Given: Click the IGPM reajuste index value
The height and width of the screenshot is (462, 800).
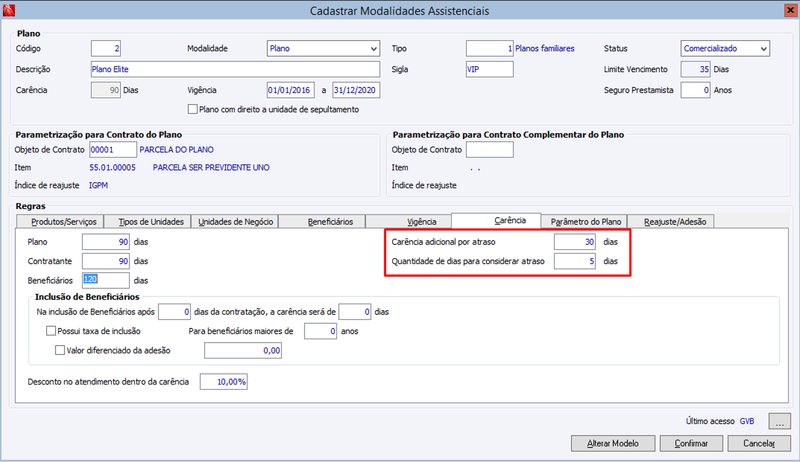Looking at the screenshot, I should [98, 185].
